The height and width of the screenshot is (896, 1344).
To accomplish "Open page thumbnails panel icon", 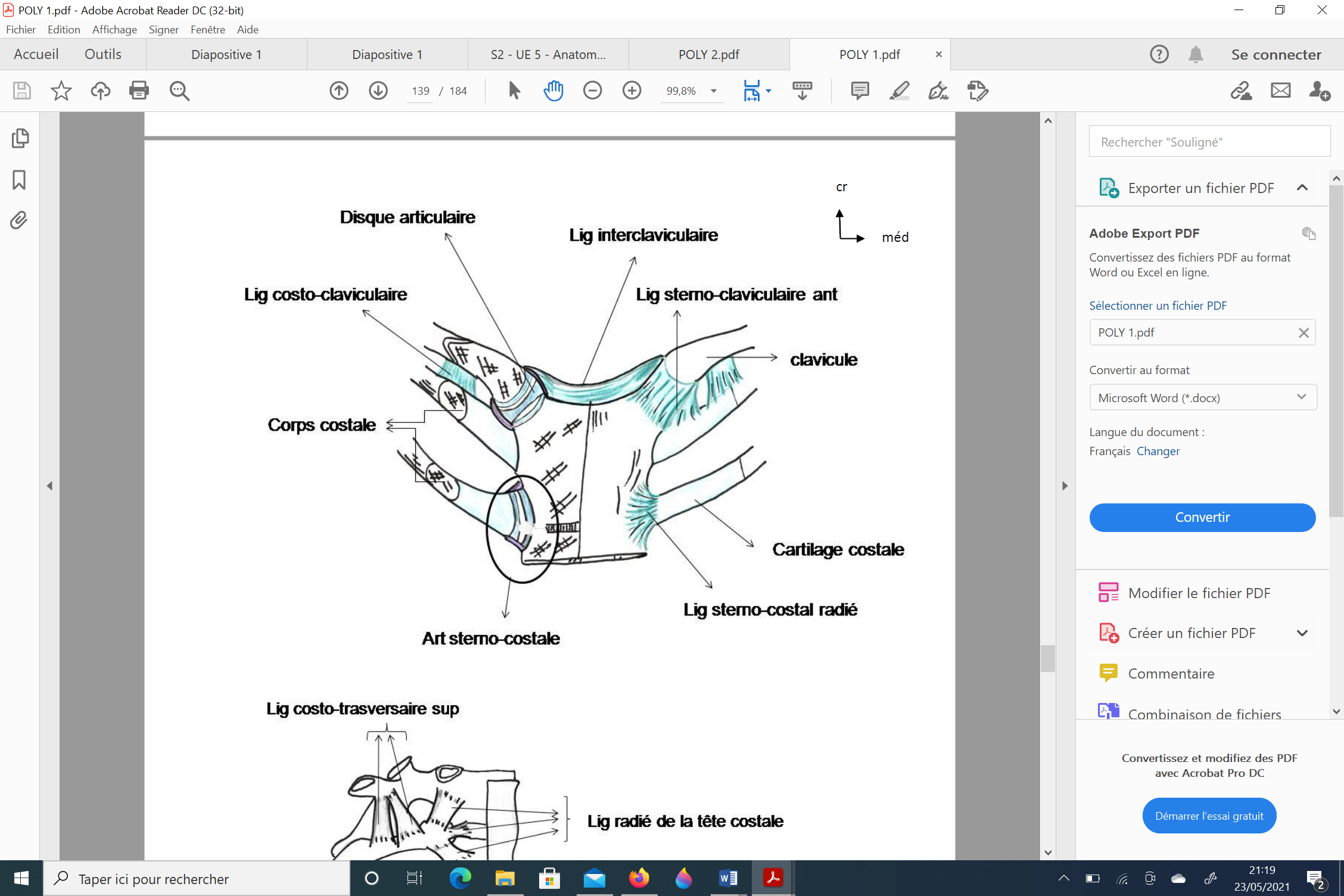I will [19, 138].
